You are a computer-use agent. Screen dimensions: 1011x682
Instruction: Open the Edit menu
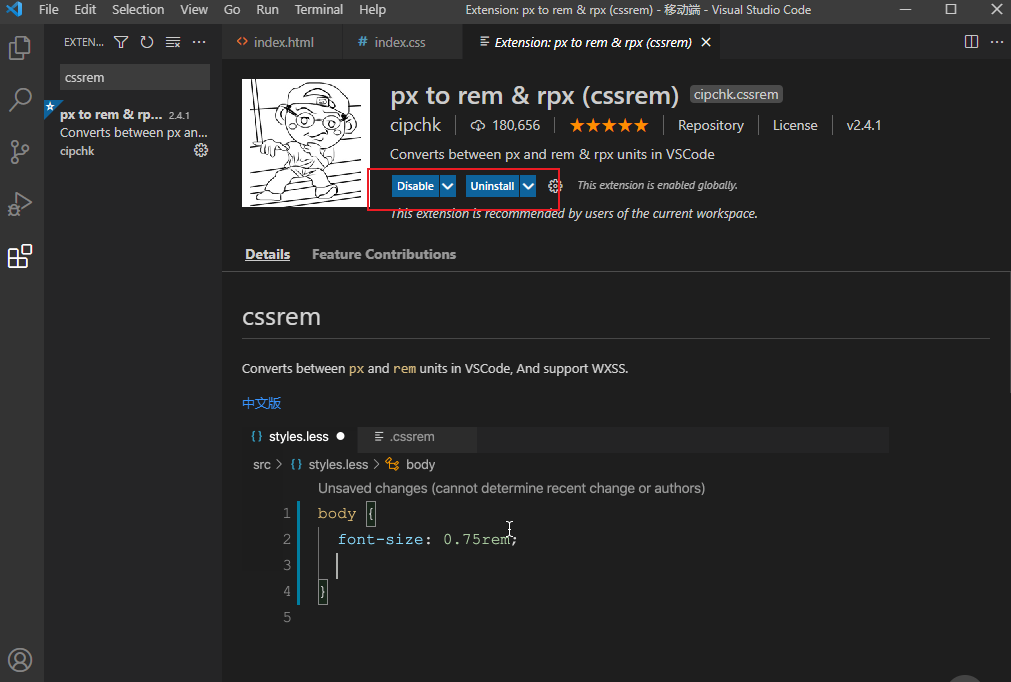pyautogui.click(x=85, y=10)
